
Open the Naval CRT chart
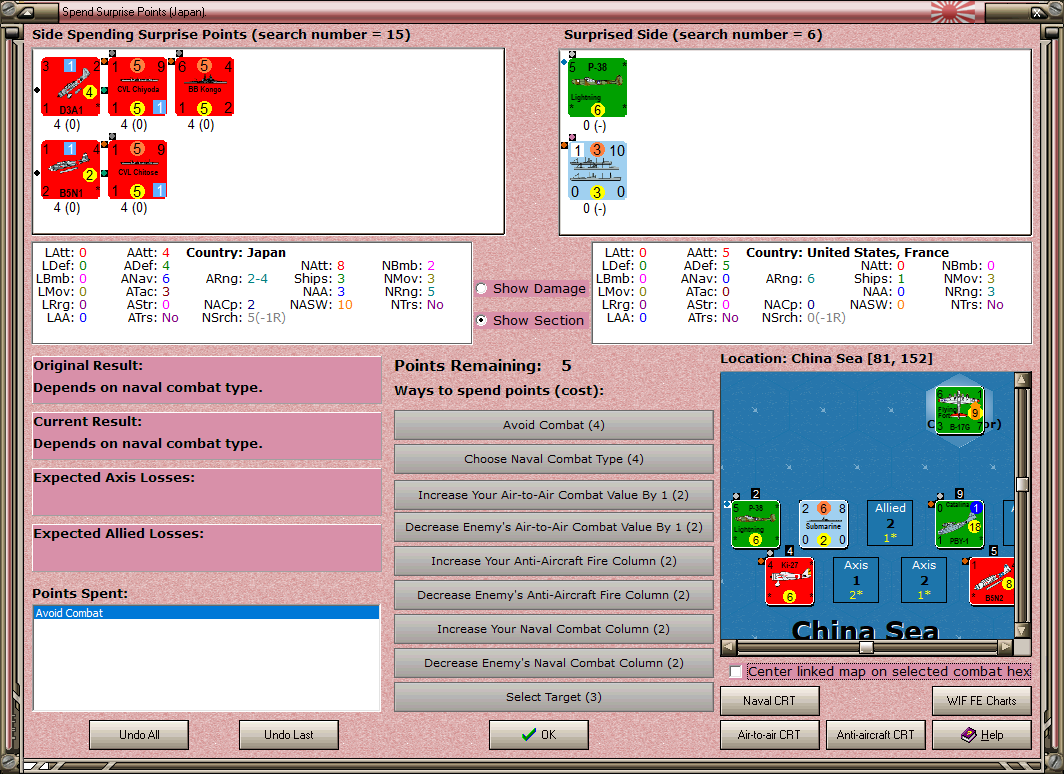pyautogui.click(x=770, y=701)
